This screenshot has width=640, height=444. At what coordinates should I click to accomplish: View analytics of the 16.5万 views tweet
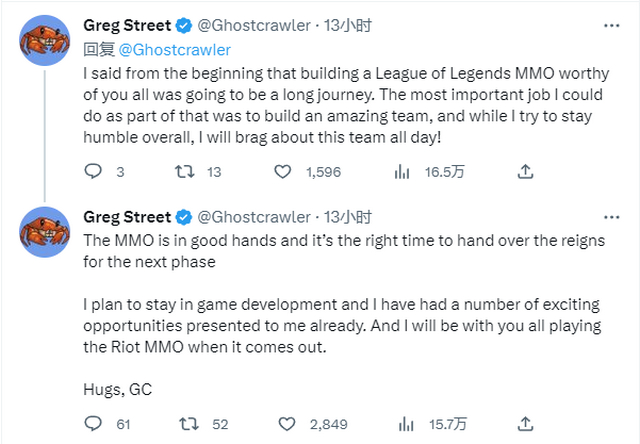[403, 171]
